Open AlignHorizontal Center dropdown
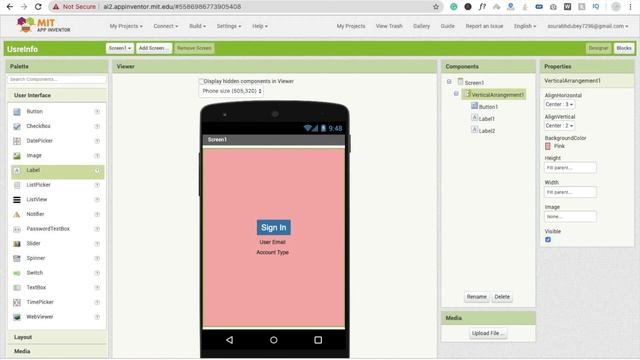This screenshot has height=360, width=640. [559, 104]
